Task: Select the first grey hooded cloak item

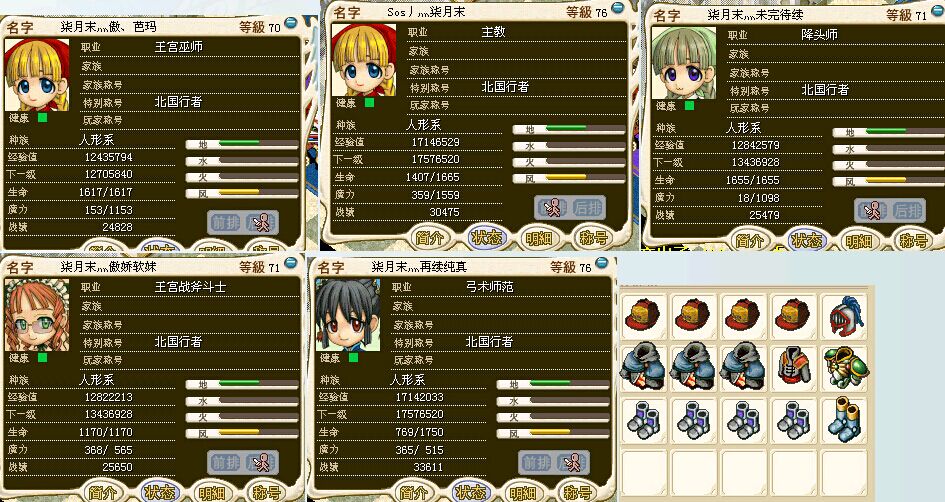Action: (642, 367)
